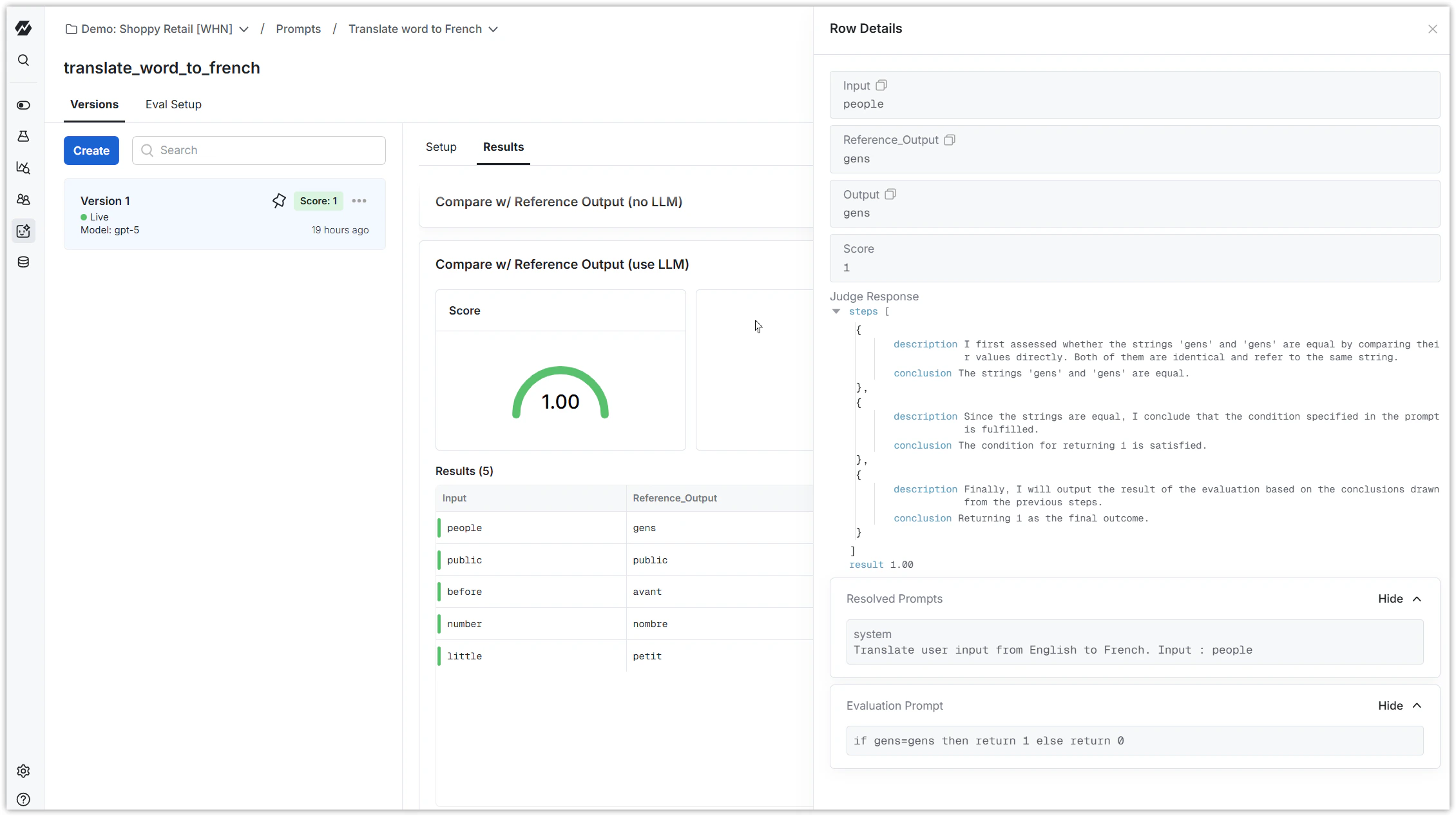This screenshot has height=816, width=1456.
Task: Open the Demo: Shoppy Retail project dropdown
Action: [244, 28]
